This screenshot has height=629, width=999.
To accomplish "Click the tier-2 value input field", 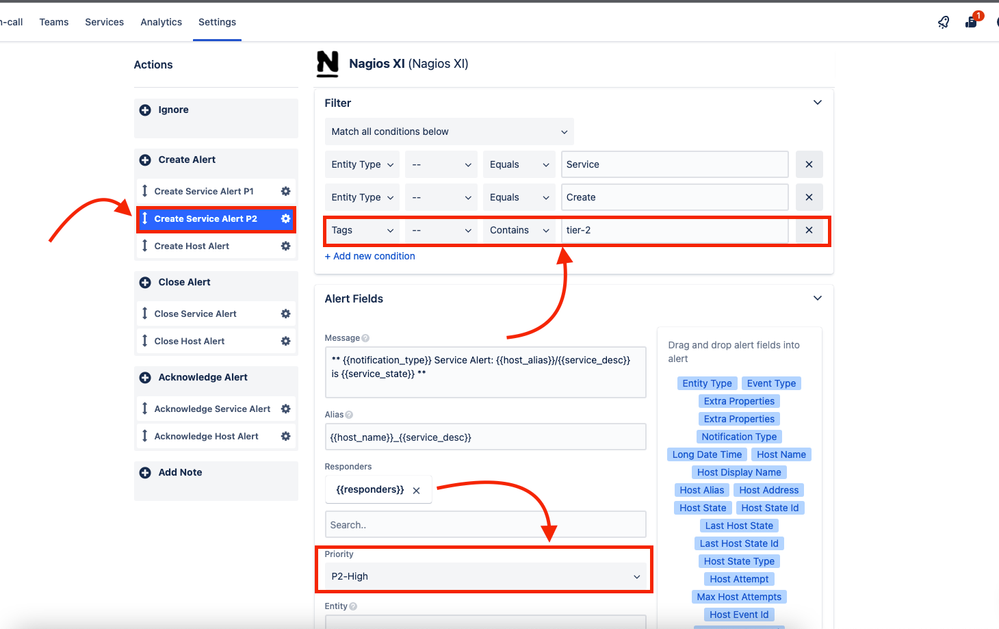I will pyautogui.click(x=675, y=230).
